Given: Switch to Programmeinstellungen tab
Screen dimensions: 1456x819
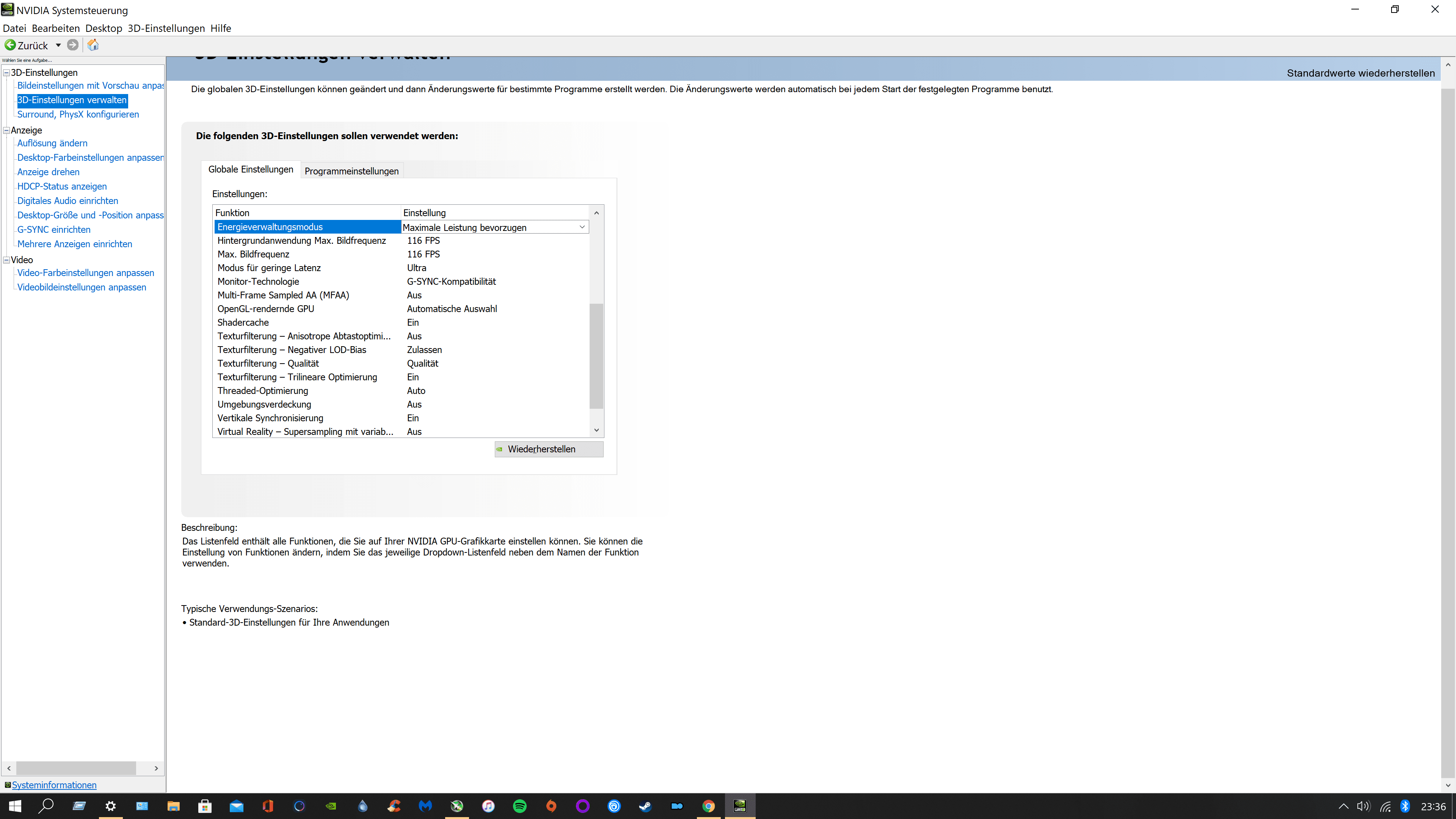Looking at the screenshot, I should [x=351, y=171].
